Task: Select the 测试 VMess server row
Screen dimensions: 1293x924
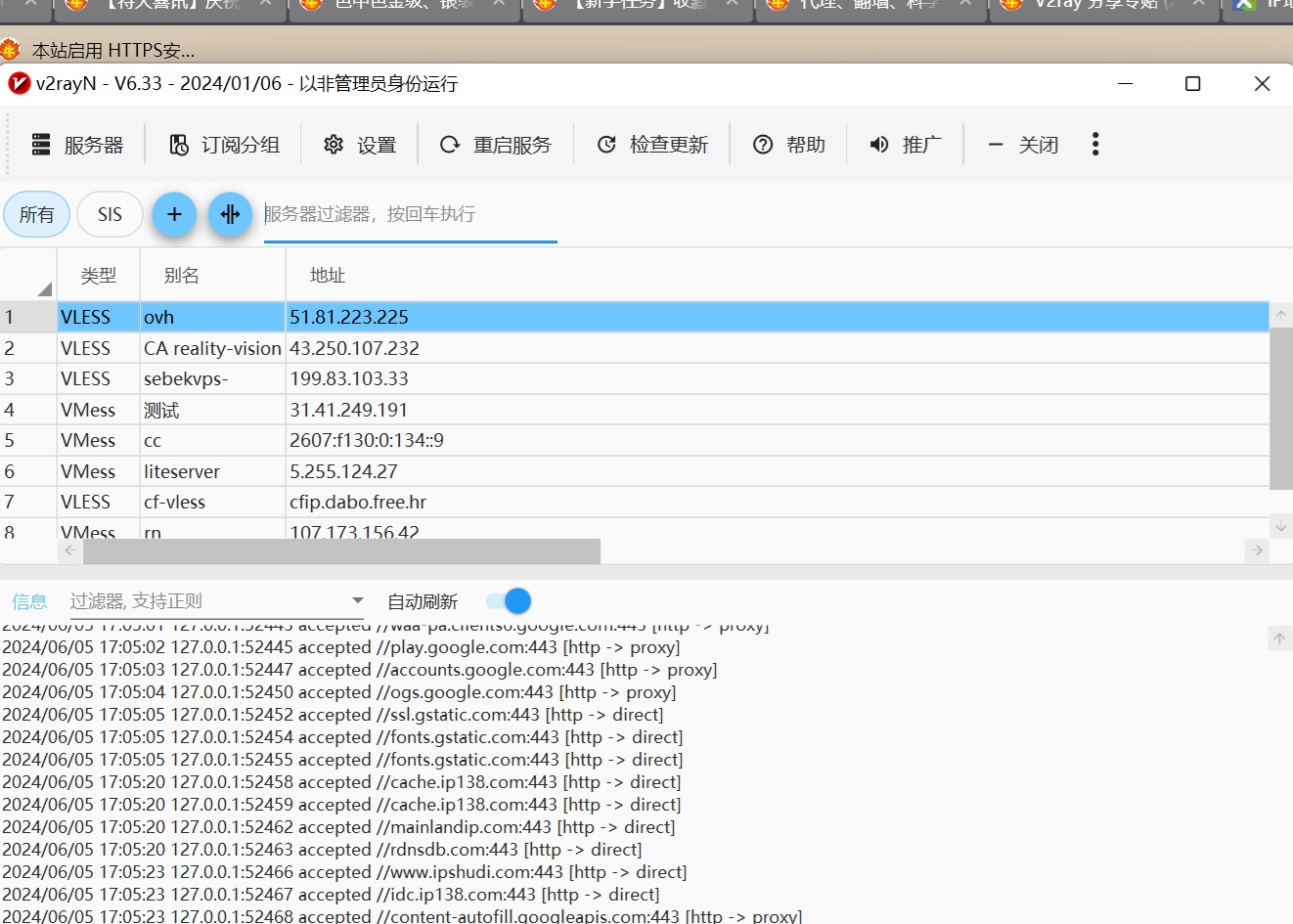Action: pyautogui.click(x=634, y=410)
